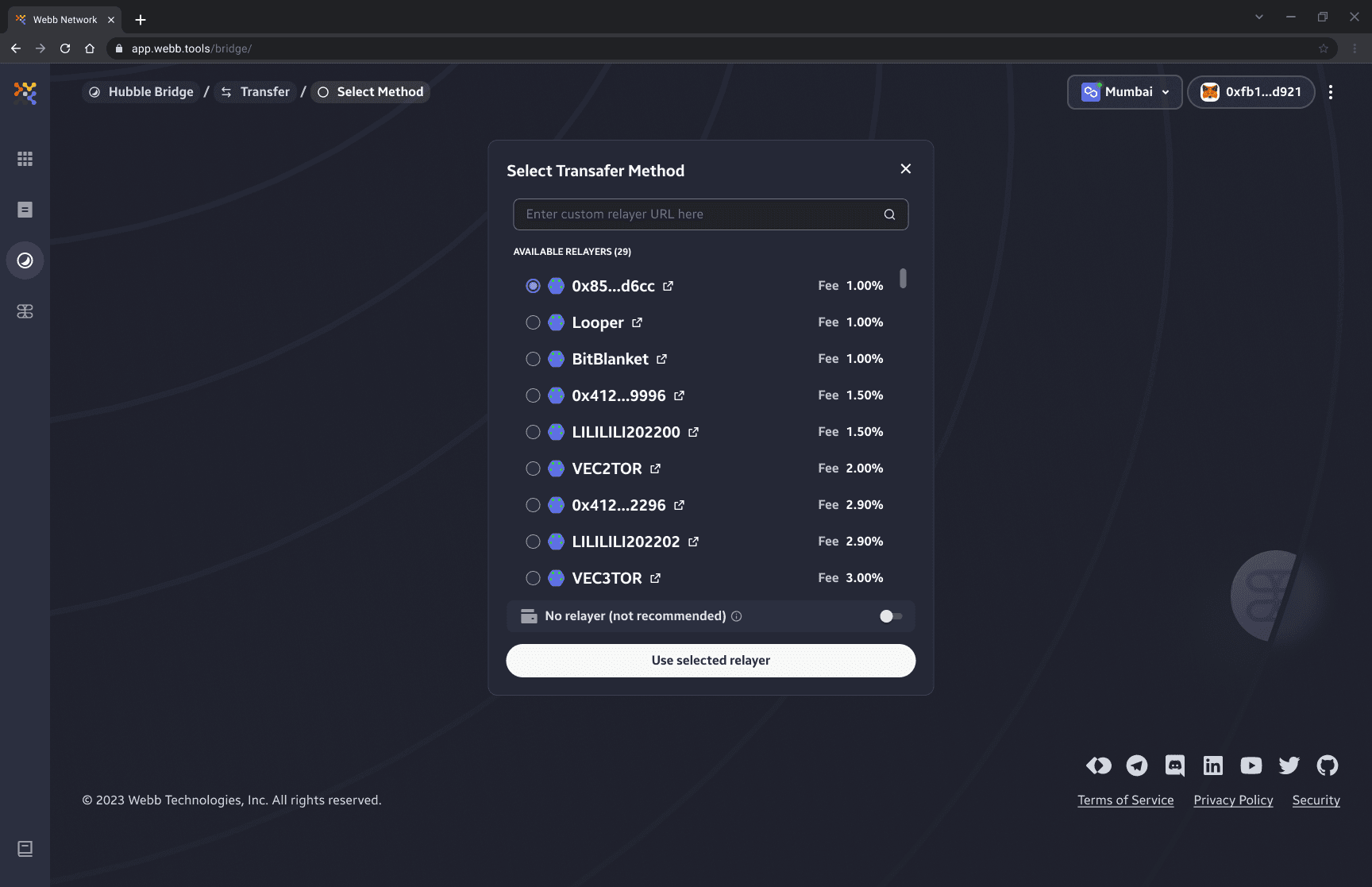This screenshot has height=887, width=1372.
Task: Select the BitBlanket relayer radio button
Action: pos(534,359)
